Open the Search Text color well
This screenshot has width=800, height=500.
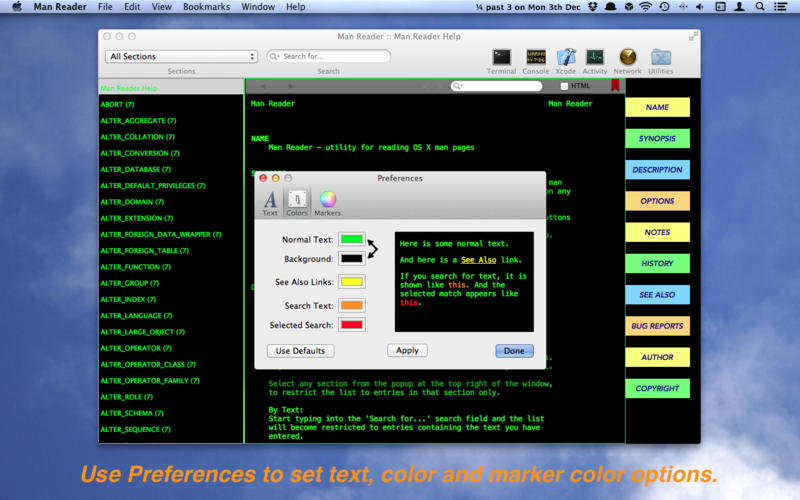[x=352, y=305]
